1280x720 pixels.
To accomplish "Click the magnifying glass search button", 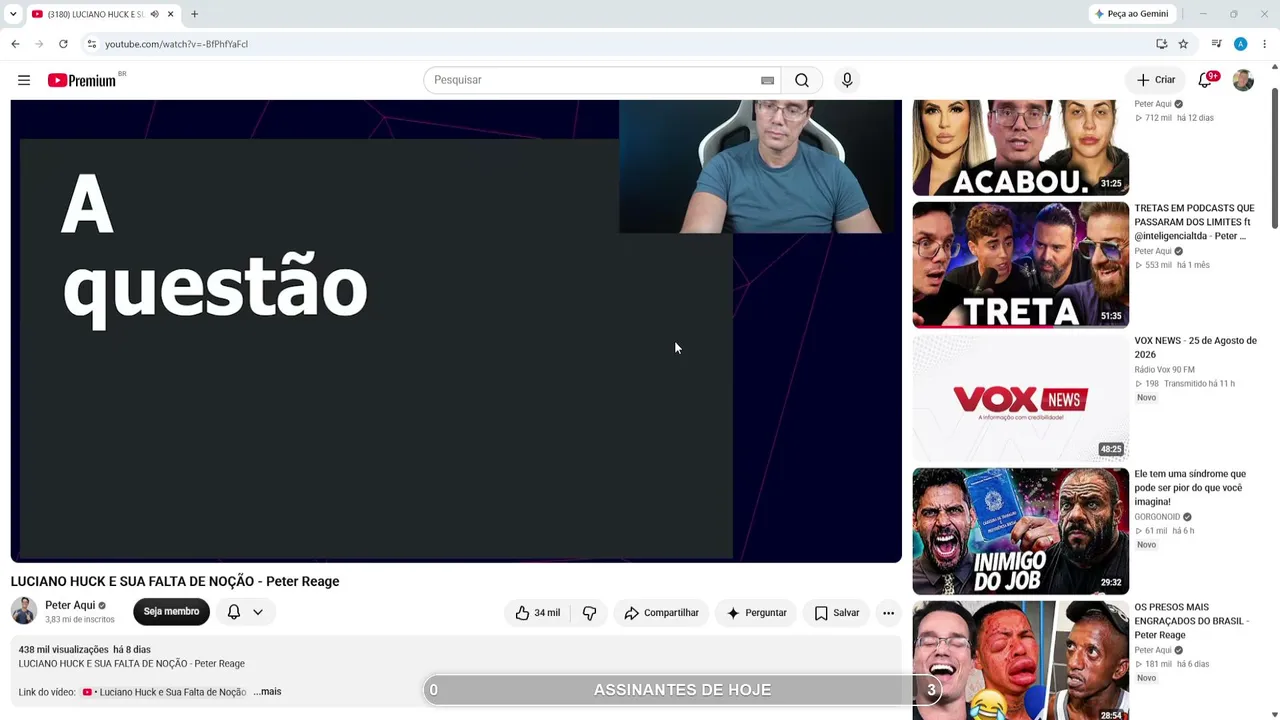I will coord(802,80).
